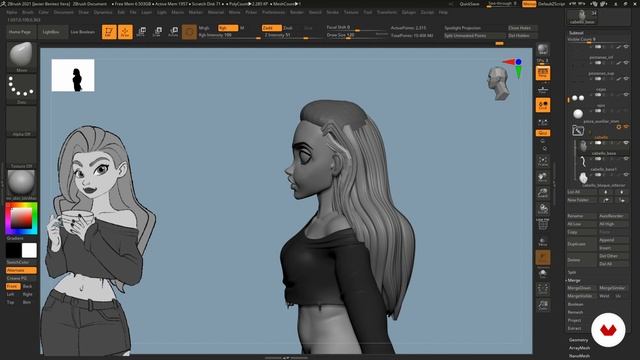
Task: Open the current brush thumbnail
Action: (x=21, y=56)
